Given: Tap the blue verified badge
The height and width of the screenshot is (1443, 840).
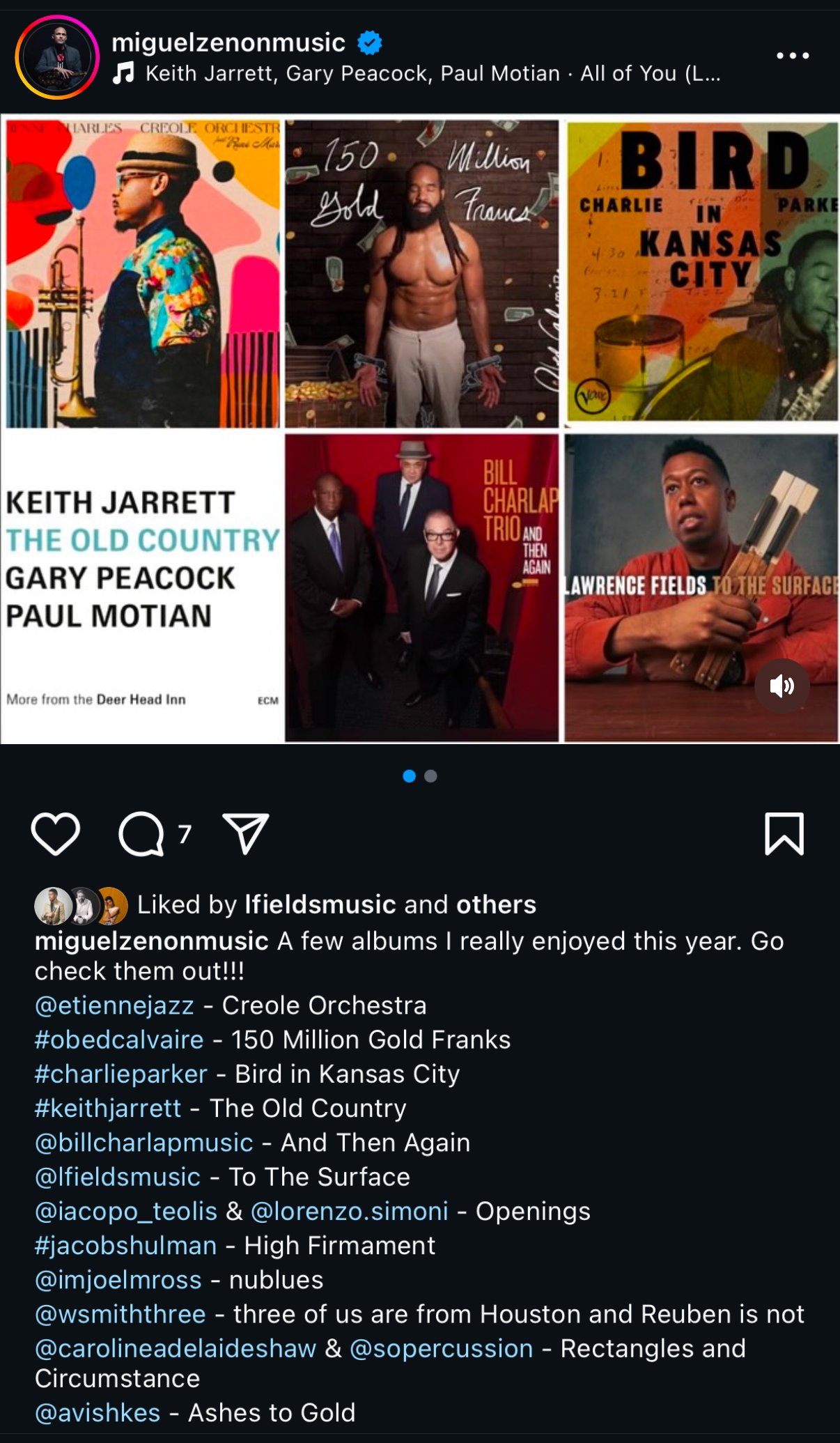Looking at the screenshot, I should tap(370, 43).
